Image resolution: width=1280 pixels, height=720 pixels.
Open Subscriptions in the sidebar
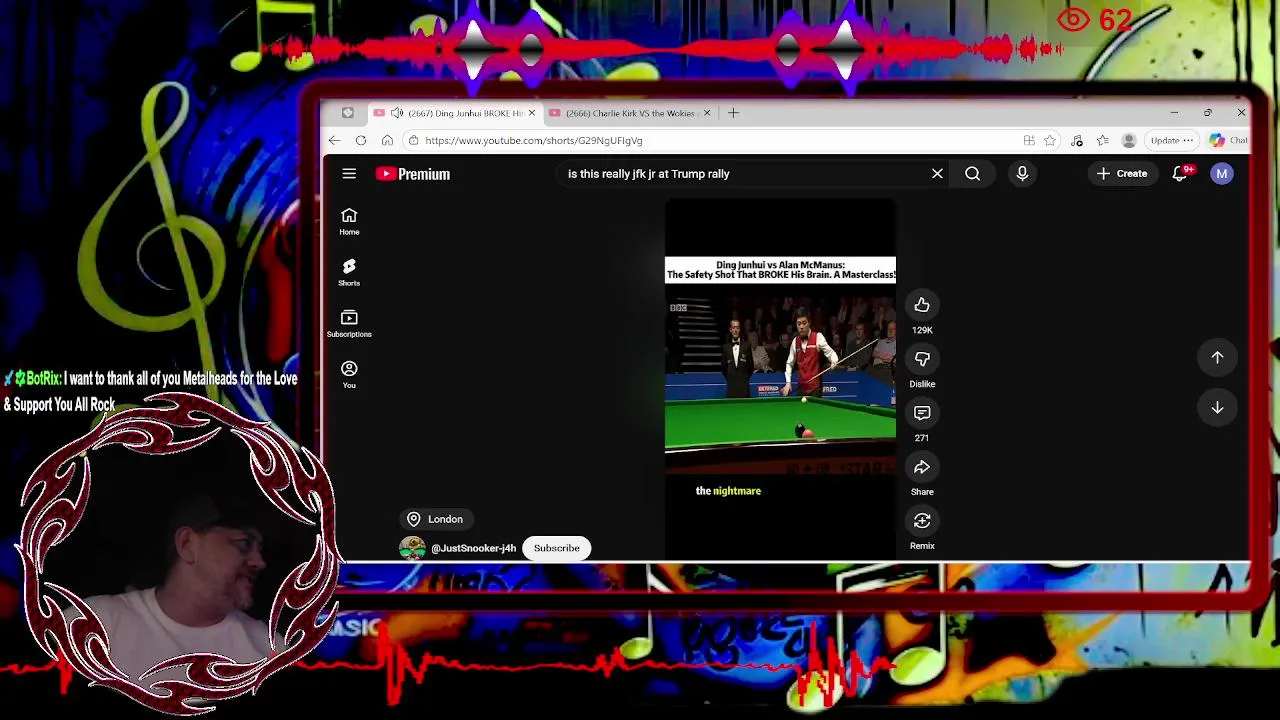pos(349,323)
